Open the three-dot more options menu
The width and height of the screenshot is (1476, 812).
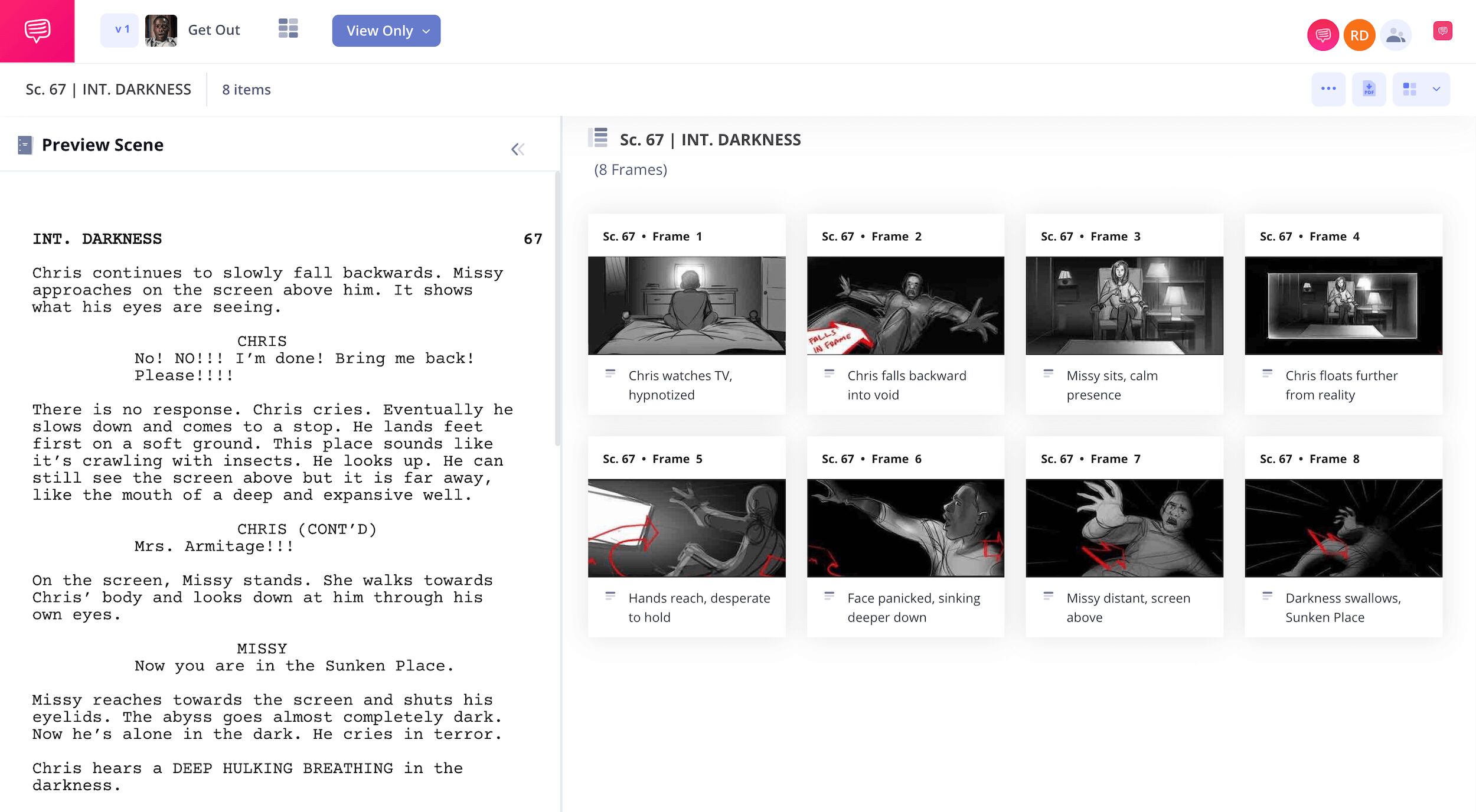pyautogui.click(x=1328, y=89)
